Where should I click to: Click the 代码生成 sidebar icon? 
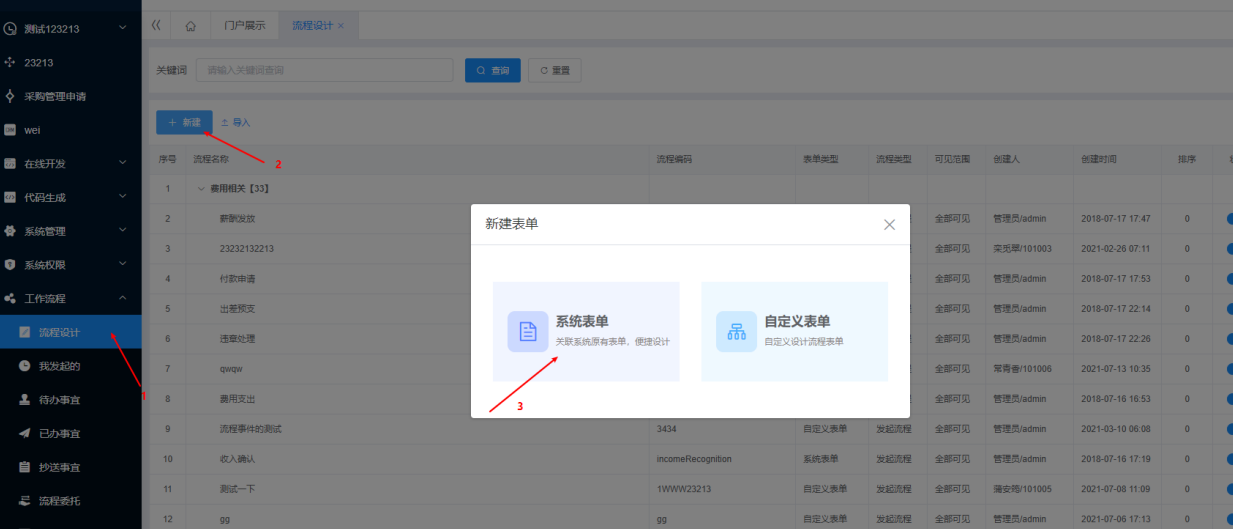[x=10, y=197]
